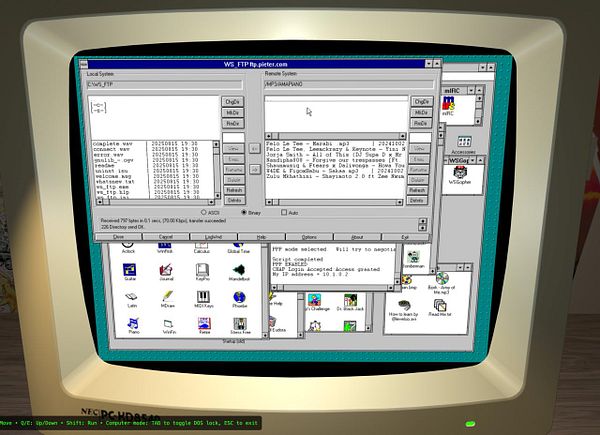Select remote file Forgive our trespasses
The image size is (600, 435).
336,160
